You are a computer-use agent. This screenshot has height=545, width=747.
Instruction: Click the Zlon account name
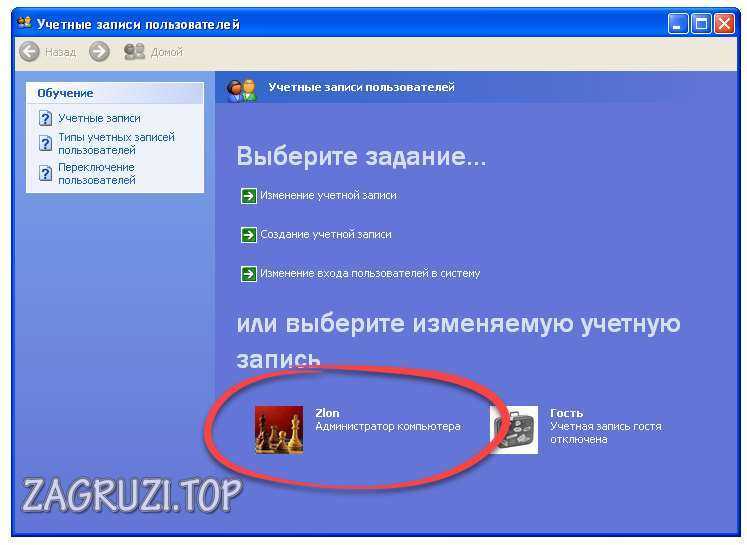[x=327, y=413]
